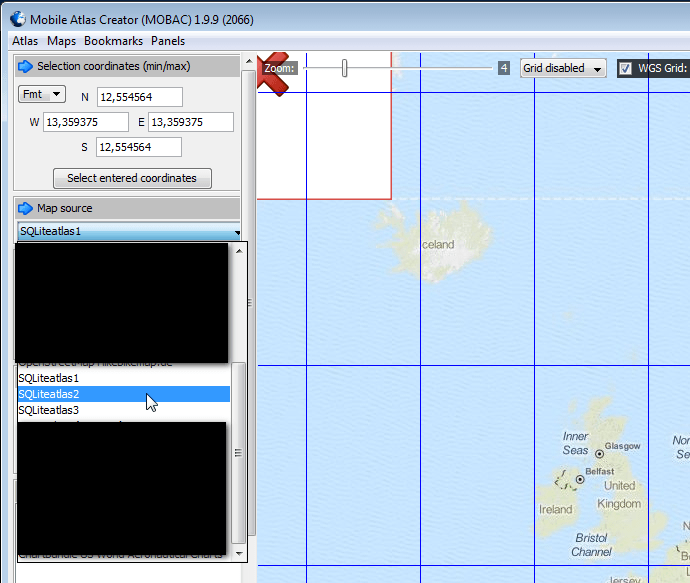Open the Grid disabled dropdown
This screenshot has height=583, width=690.
pos(564,68)
